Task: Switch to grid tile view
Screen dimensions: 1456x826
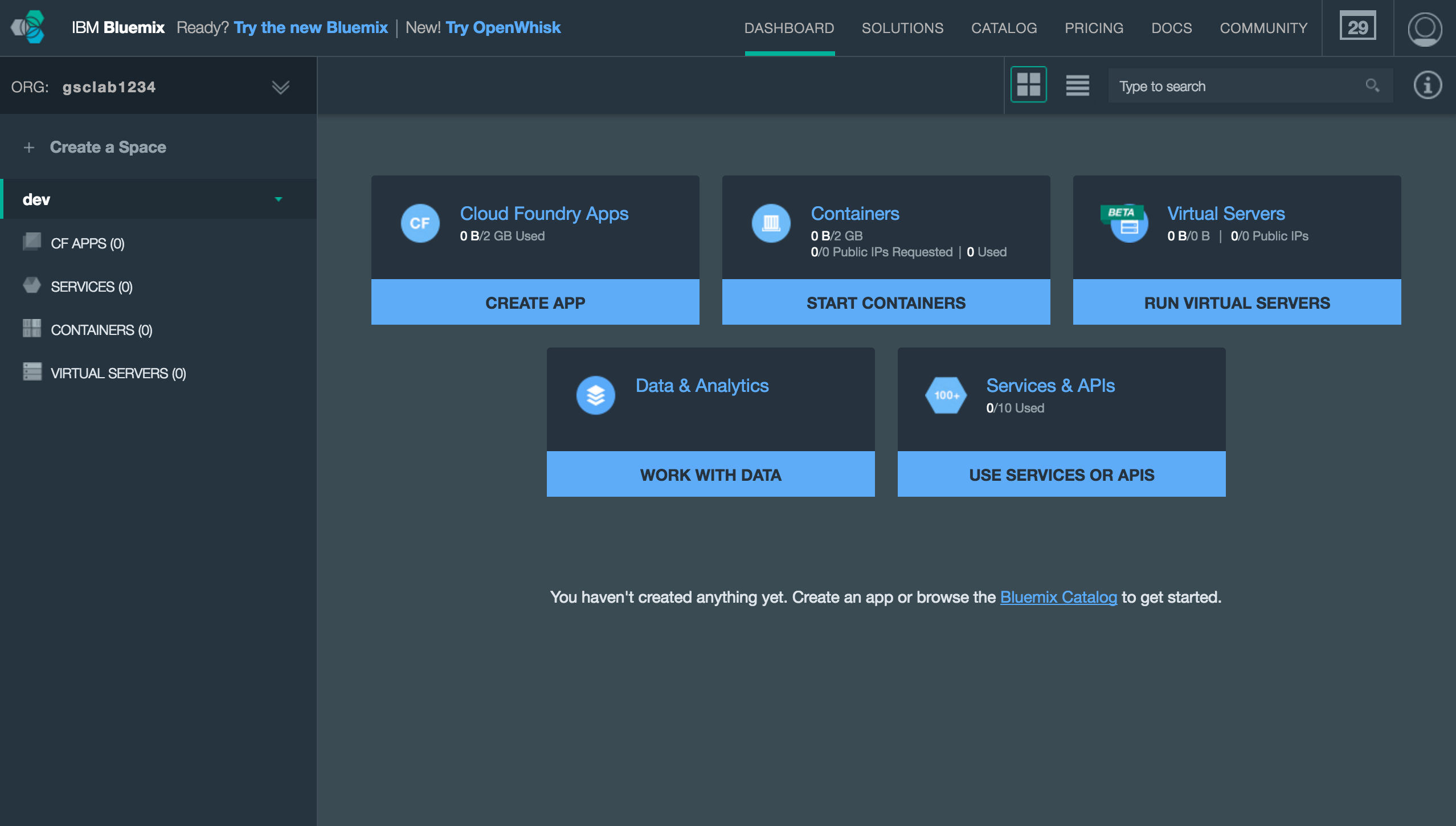Action: [x=1028, y=85]
